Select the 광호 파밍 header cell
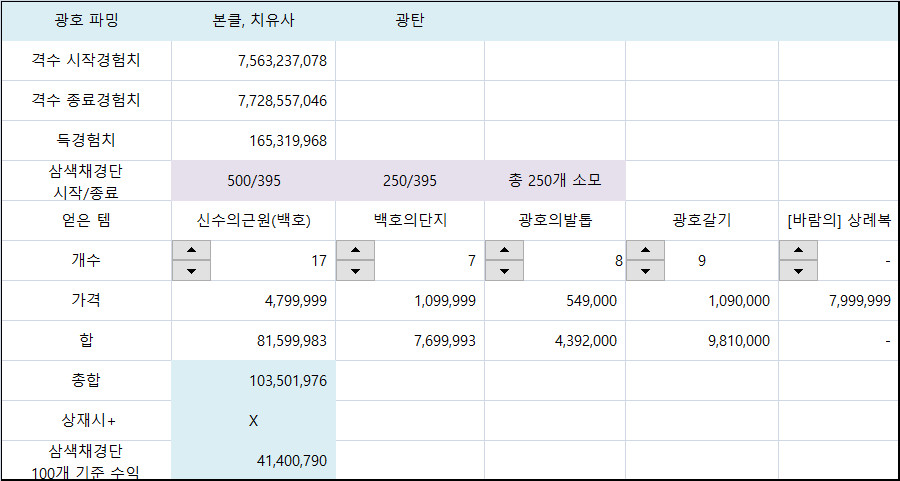The height and width of the screenshot is (481, 900). pos(86,21)
